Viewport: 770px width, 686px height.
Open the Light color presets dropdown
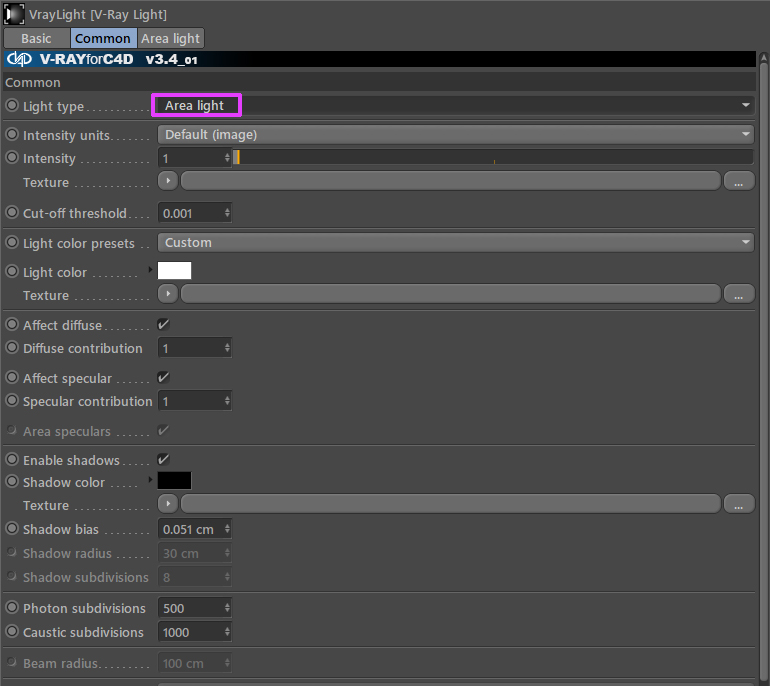tap(456, 242)
